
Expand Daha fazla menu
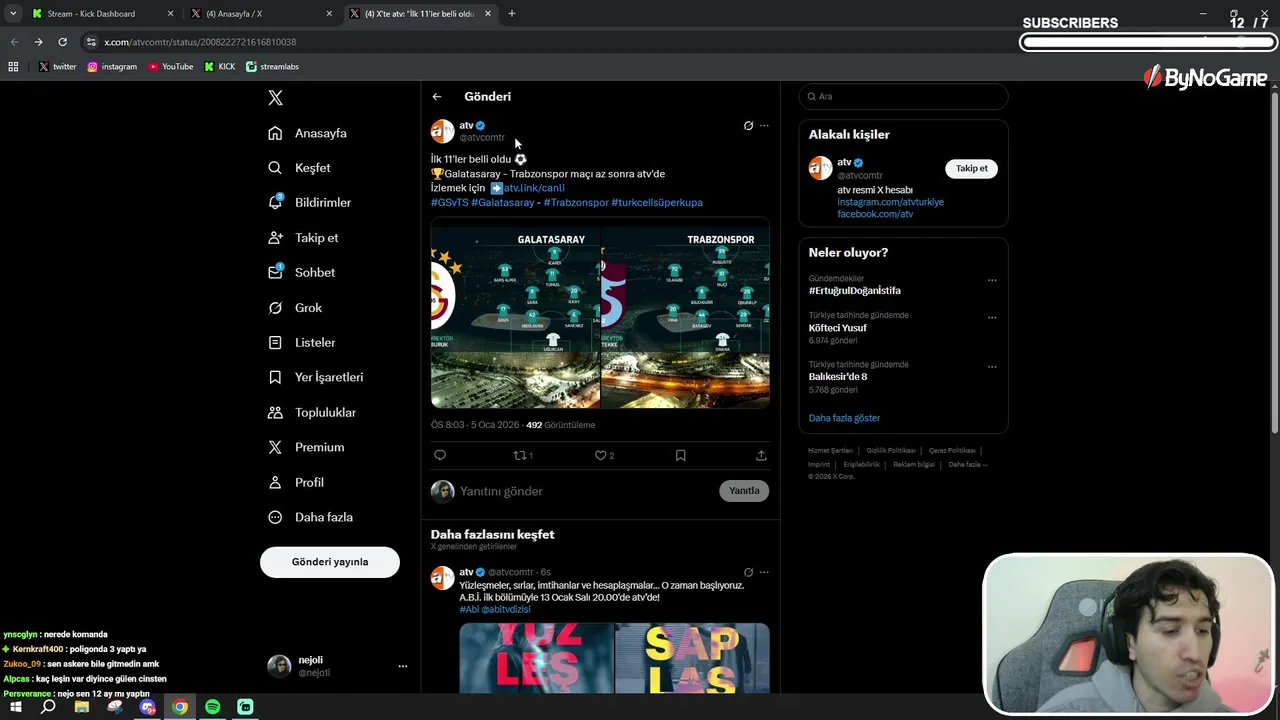click(x=310, y=517)
